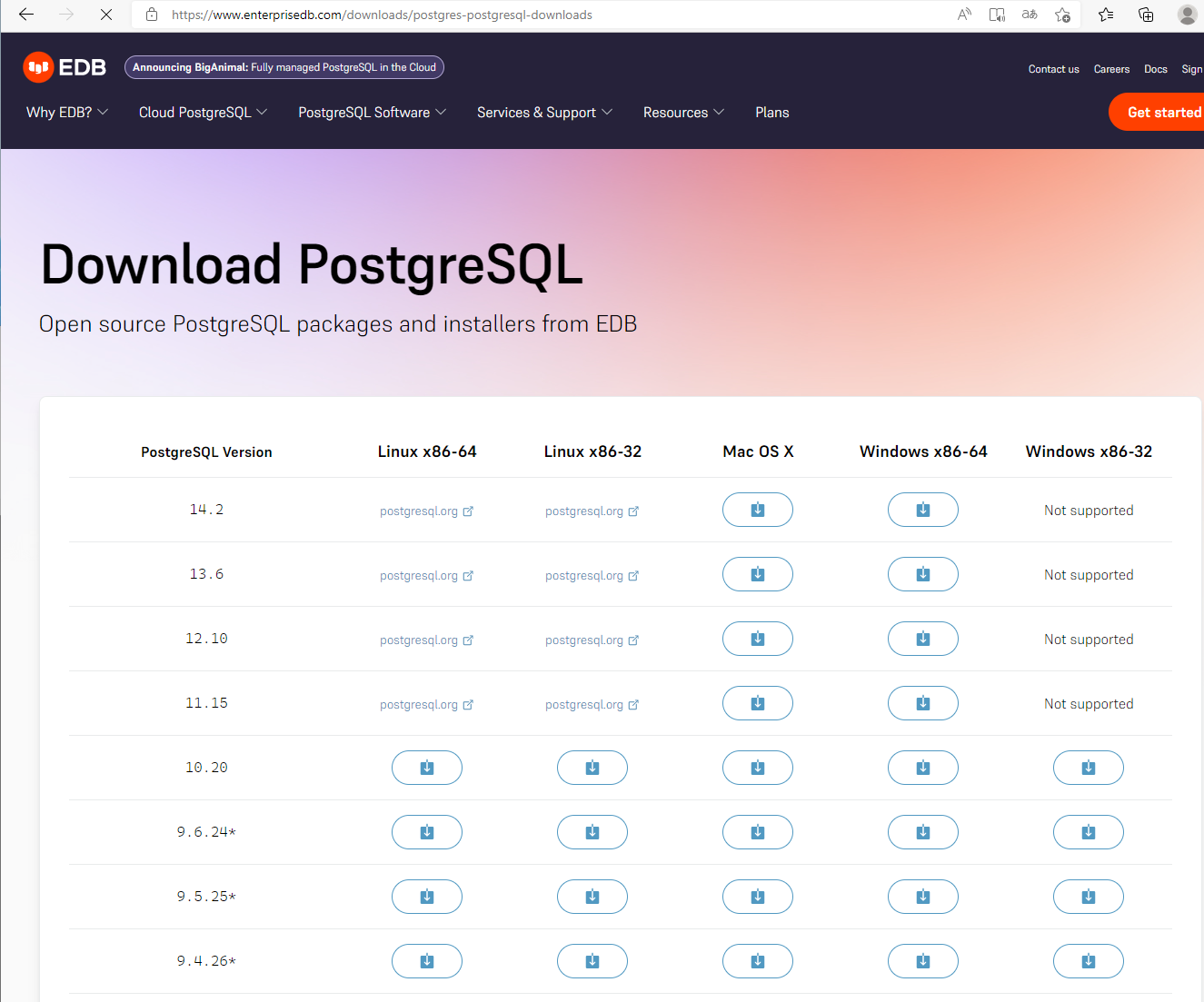This screenshot has height=1002, width=1204.
Task: View site information lock icon
Action: (x=152, y=15)
